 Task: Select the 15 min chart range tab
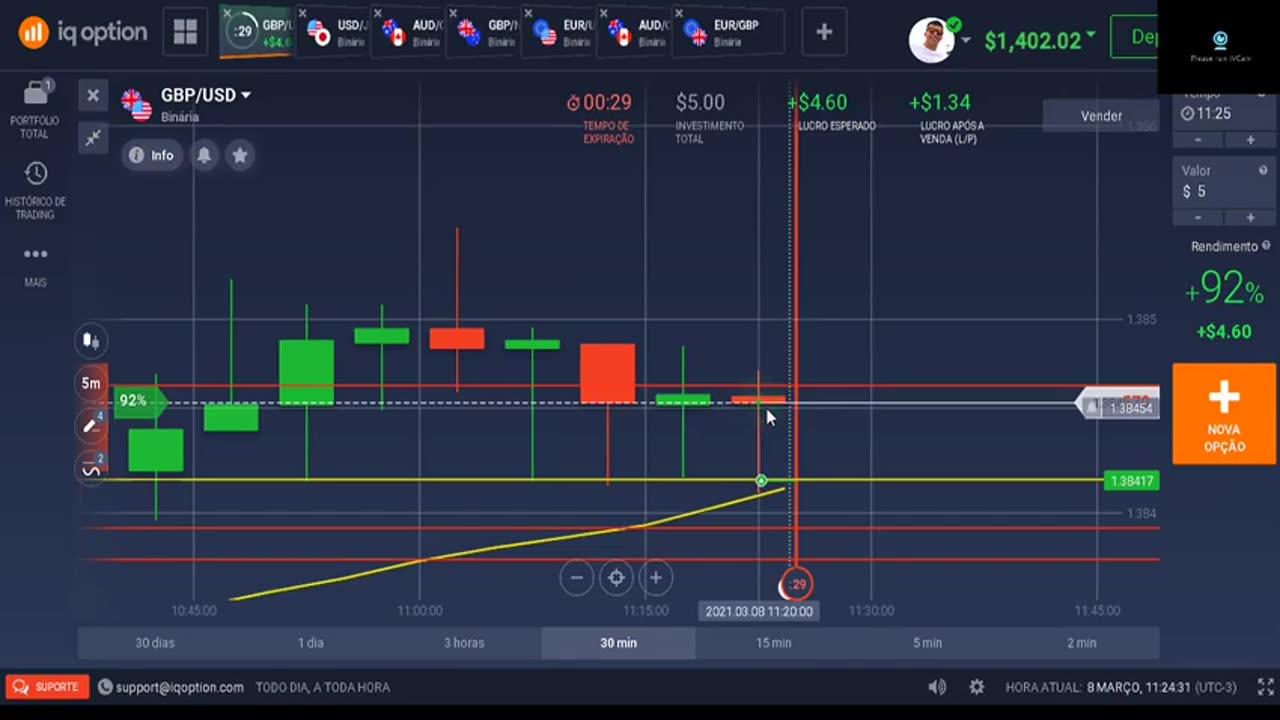pyautogui.click(x=772, y=643)
